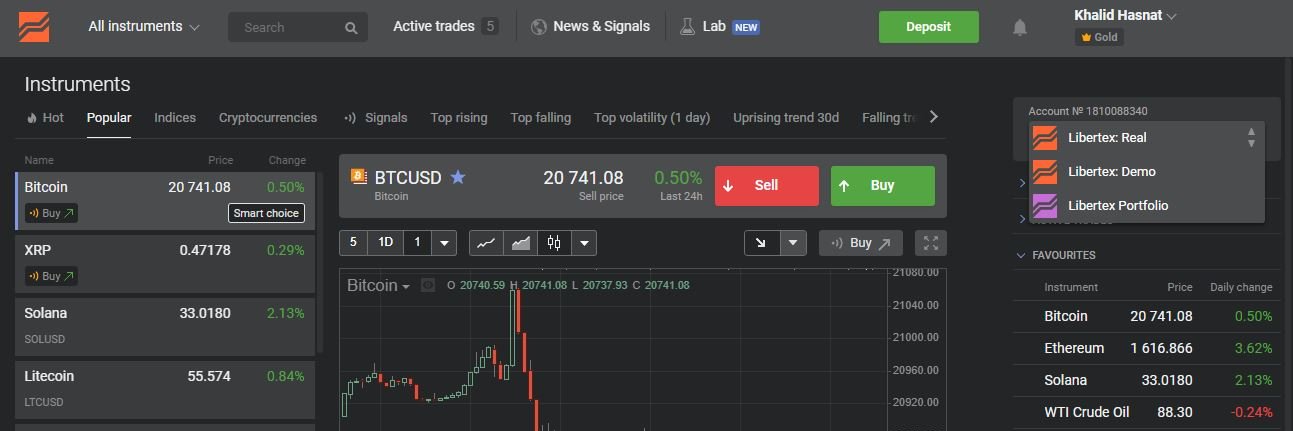Switch chart to candlestick type
This screenshot has height=431, width=1293.
(x=554, y=243)
